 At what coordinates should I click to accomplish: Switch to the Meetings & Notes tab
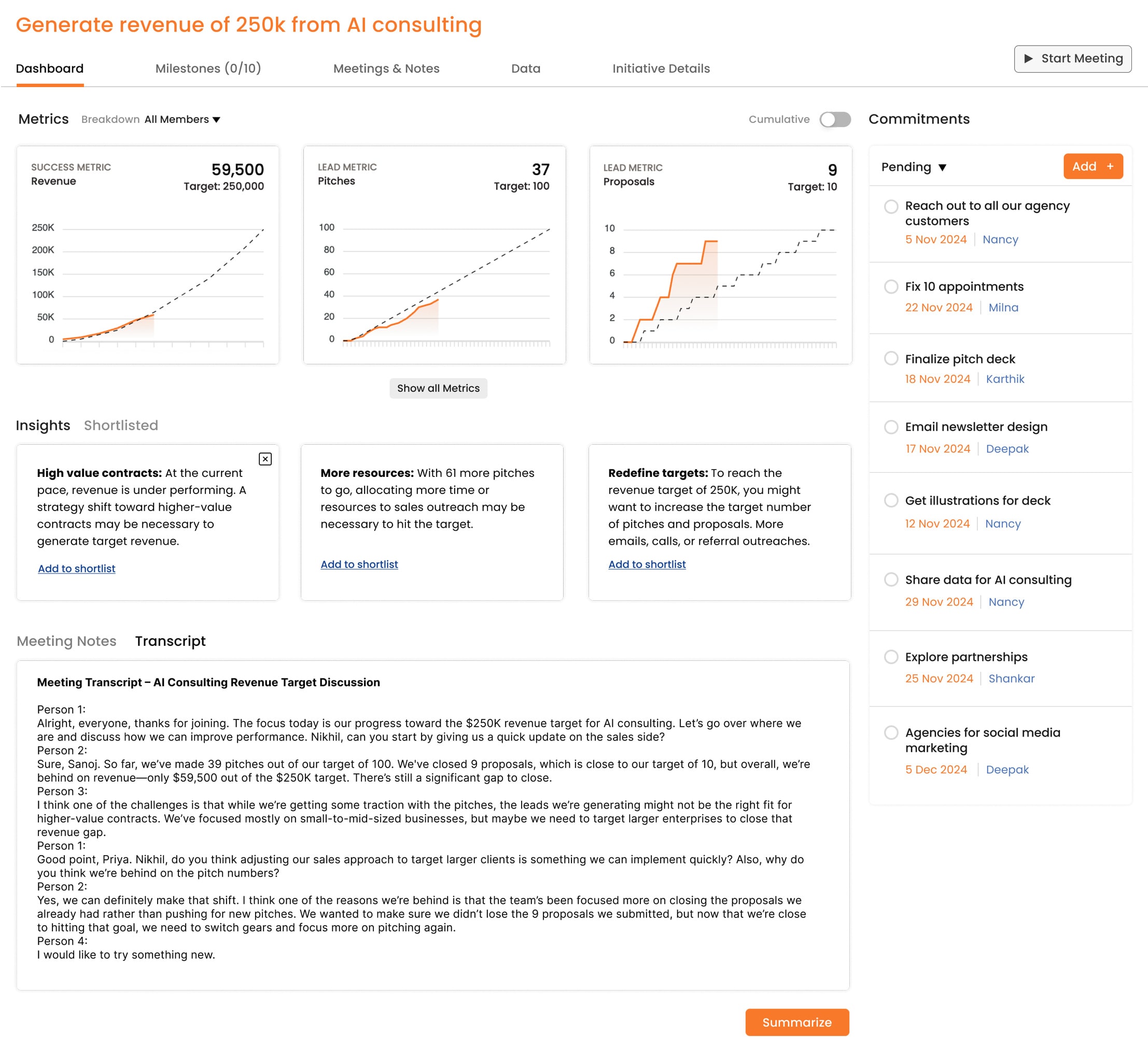(x=386, y=68)
